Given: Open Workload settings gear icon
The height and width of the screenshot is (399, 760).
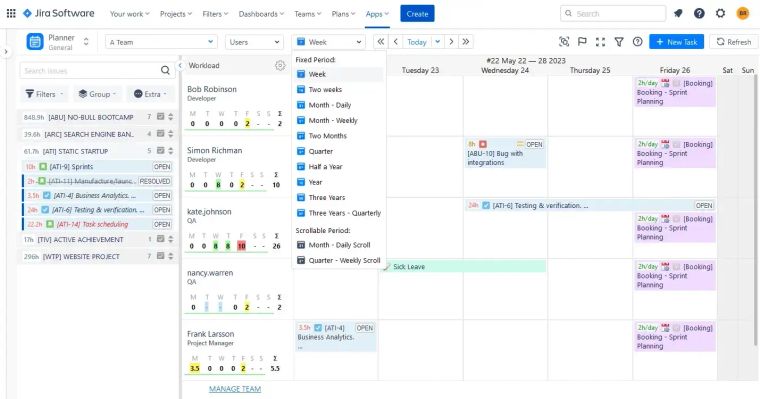Looking at the screenshot, I should point(280,65).
